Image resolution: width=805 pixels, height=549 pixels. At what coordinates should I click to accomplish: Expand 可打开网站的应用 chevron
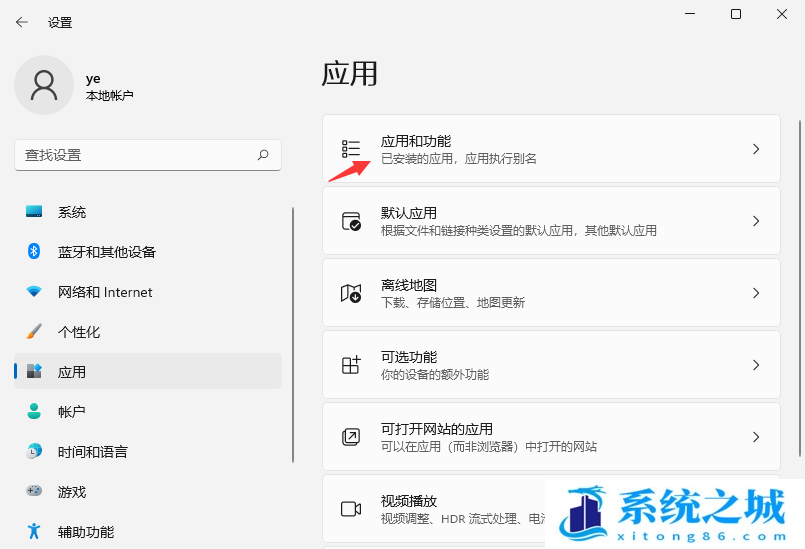point(756,437)
